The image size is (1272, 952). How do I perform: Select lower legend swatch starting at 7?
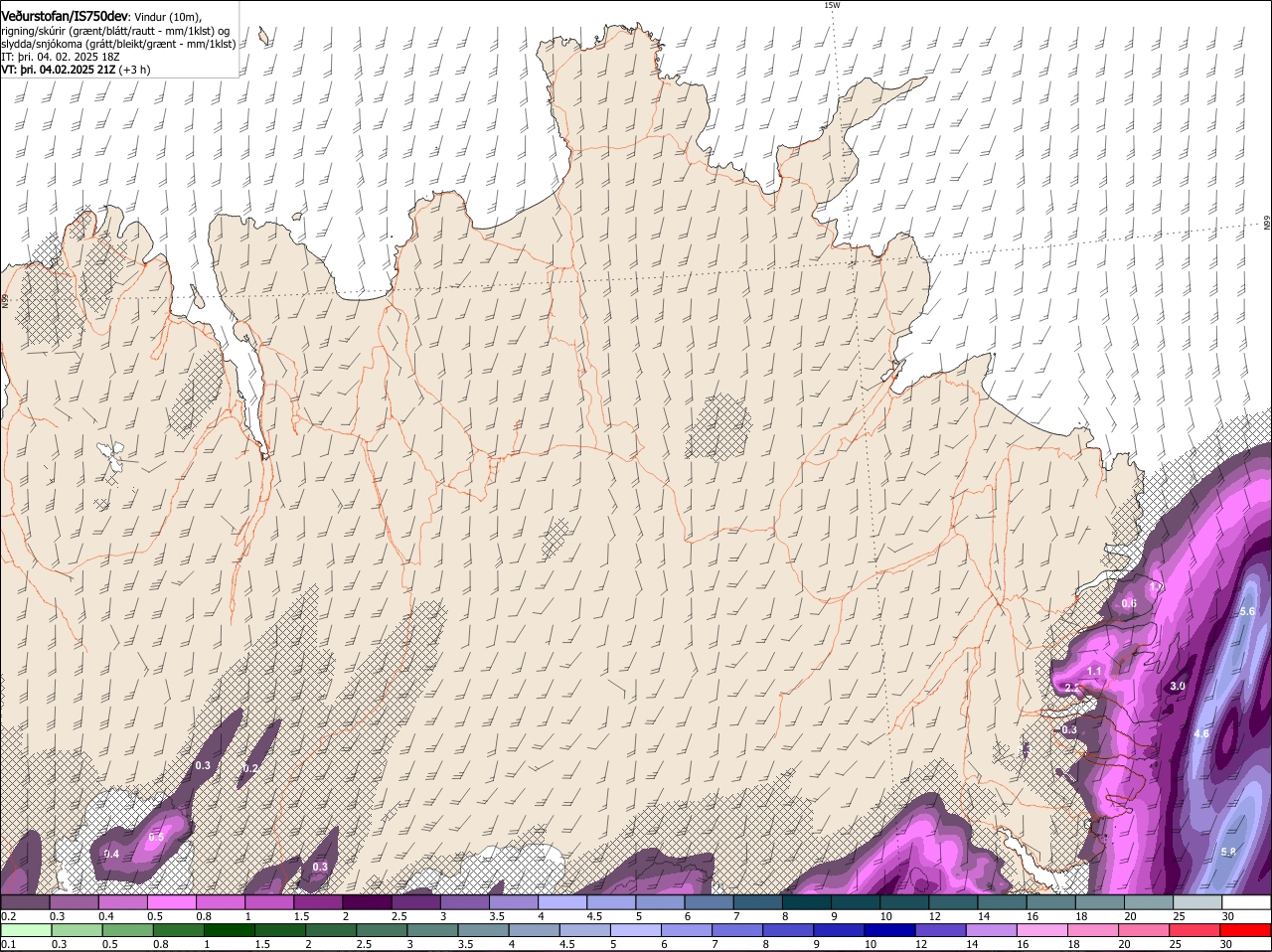tap(737, 930)
